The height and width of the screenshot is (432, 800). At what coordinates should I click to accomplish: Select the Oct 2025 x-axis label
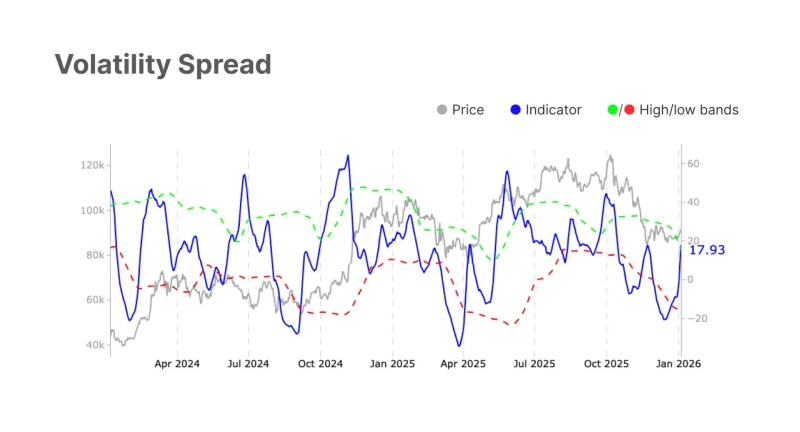pos(606,364)
